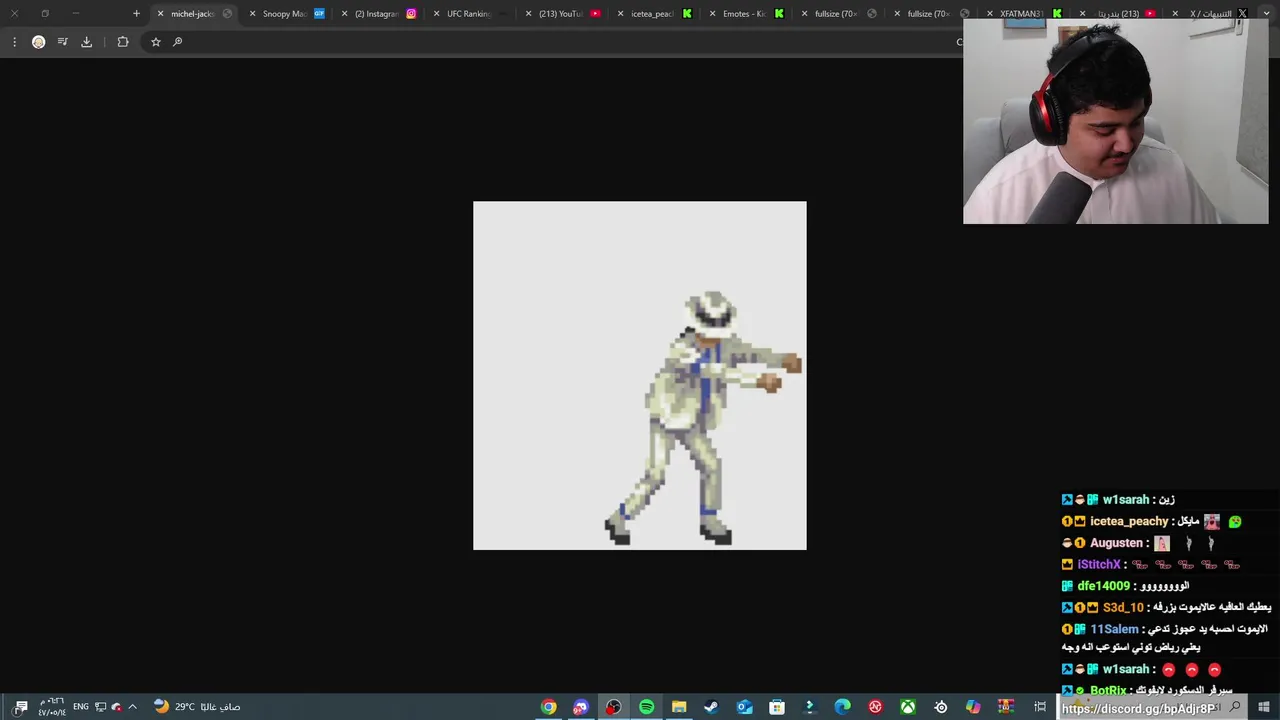1280x720 pixels.
Task: Open the taskbar clock and date
Action: click(52, 707)
